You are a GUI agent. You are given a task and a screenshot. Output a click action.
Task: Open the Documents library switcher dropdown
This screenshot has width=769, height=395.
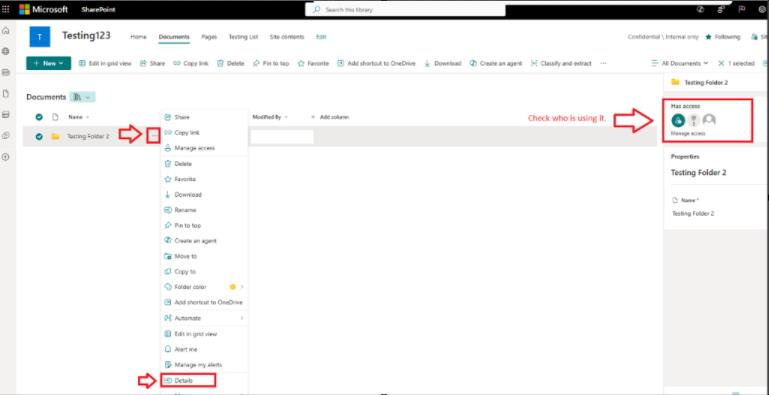coord(83,97)
